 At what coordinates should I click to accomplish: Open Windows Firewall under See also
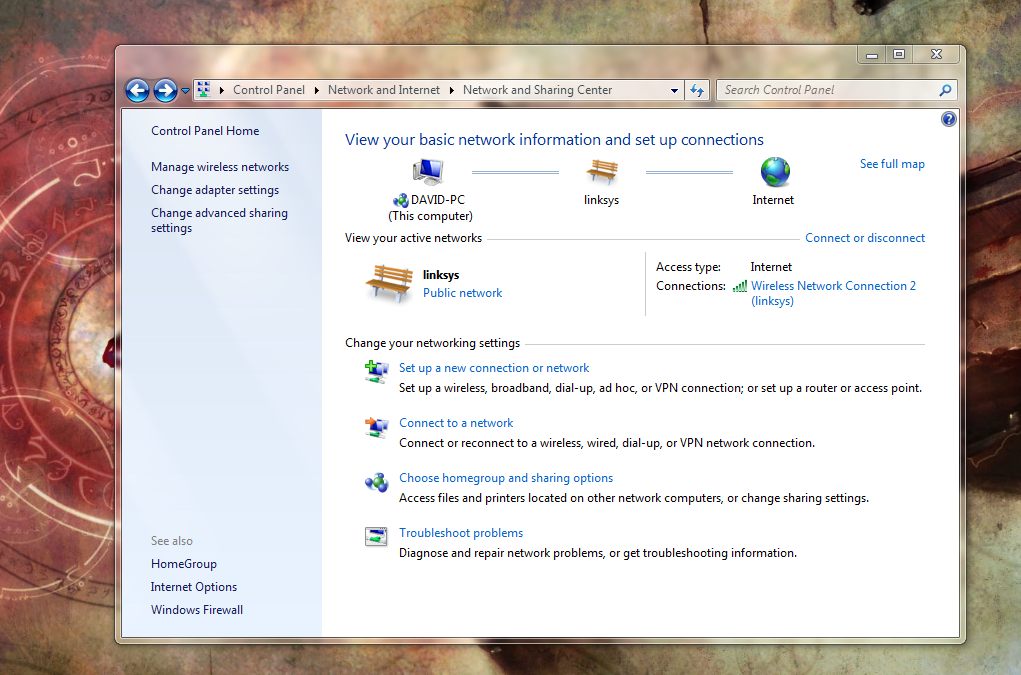(197, 610)
